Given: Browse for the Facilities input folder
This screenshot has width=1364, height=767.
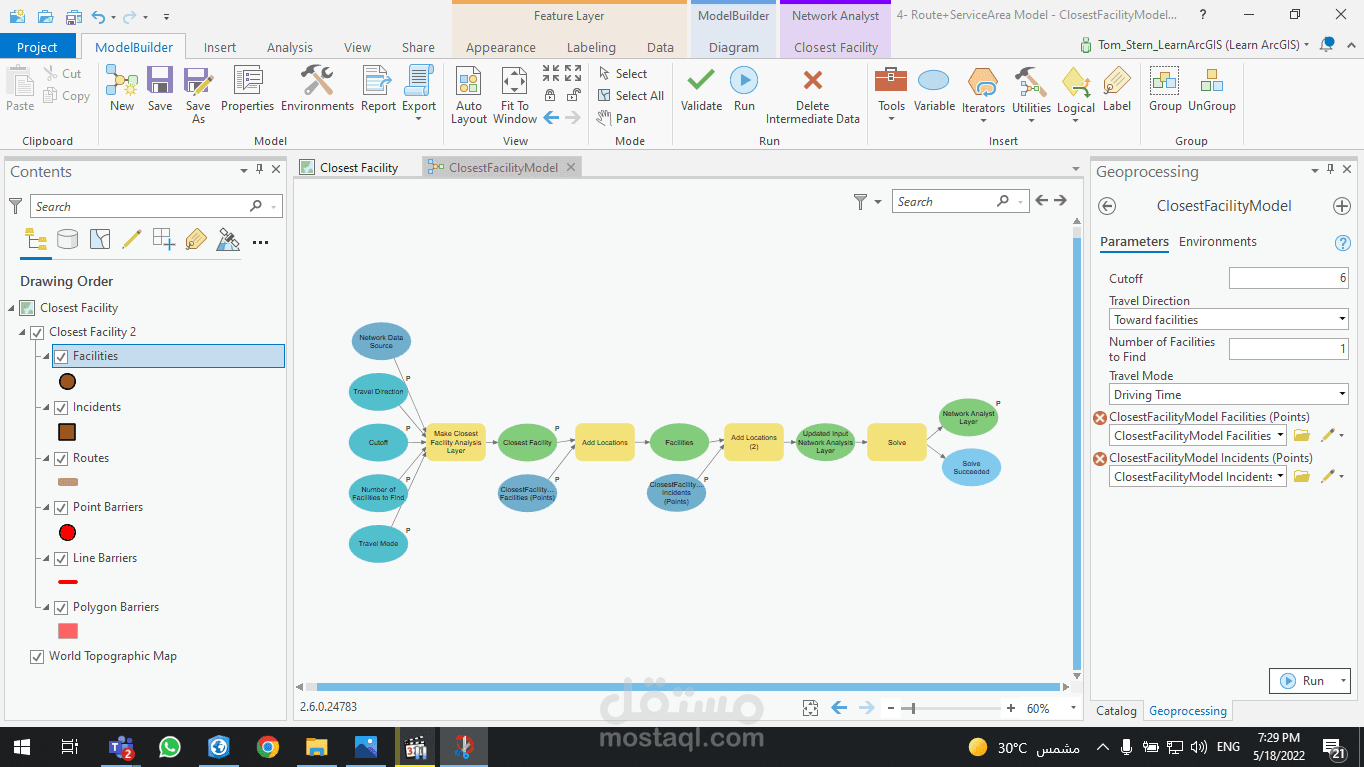Looking at the screenshot, I should pyautogui.click(x=1301, y=436).
